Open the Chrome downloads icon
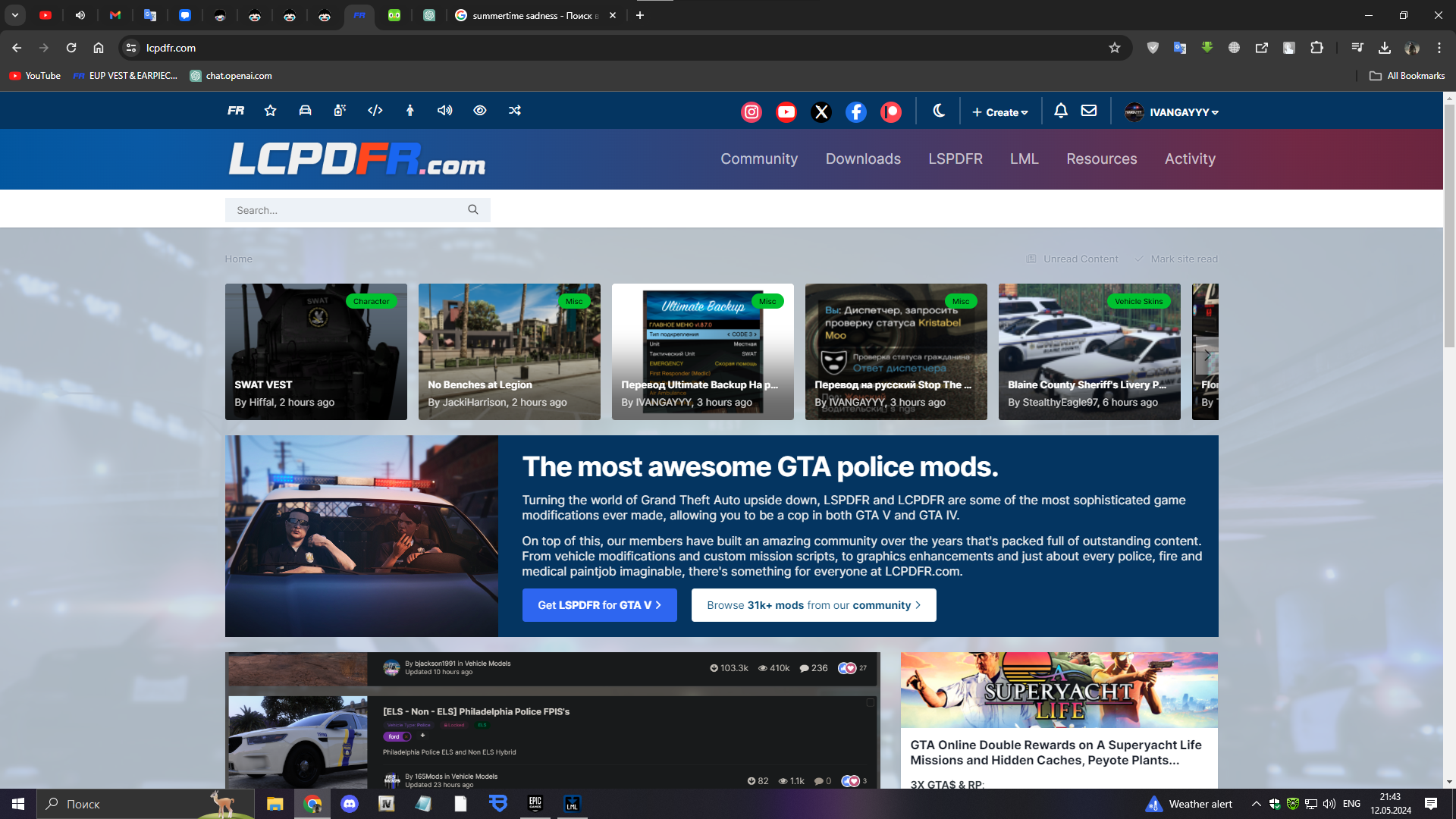 [1385, 48]
